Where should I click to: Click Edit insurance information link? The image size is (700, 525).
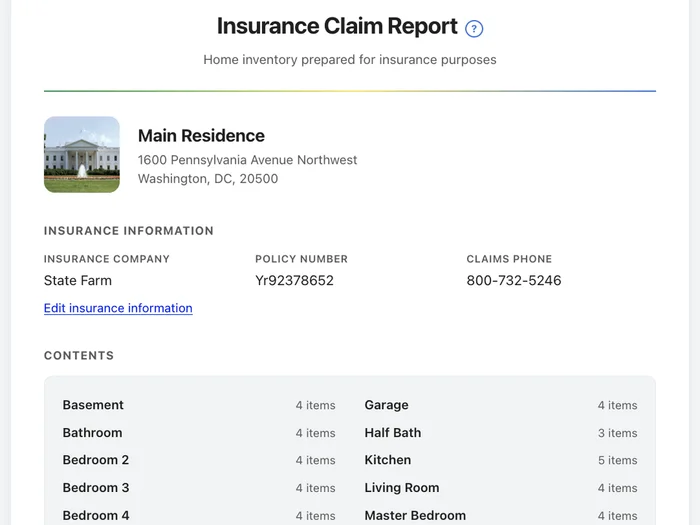(118, 308)
